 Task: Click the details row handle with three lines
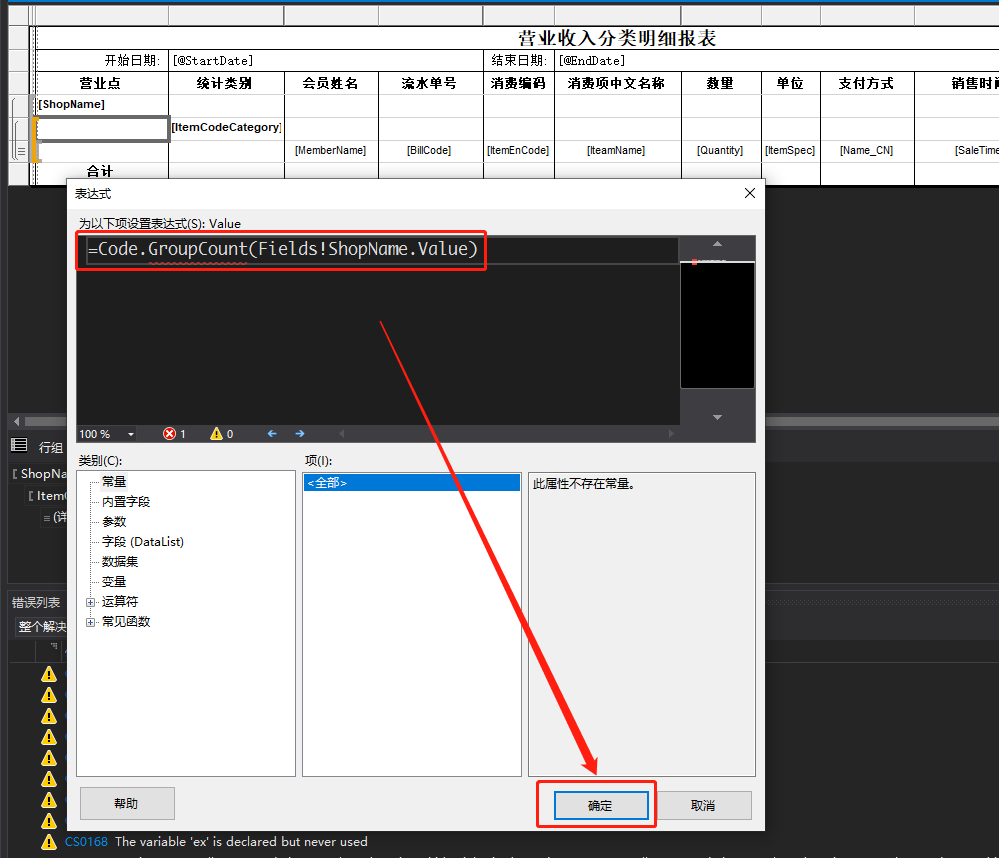point(21,151)
